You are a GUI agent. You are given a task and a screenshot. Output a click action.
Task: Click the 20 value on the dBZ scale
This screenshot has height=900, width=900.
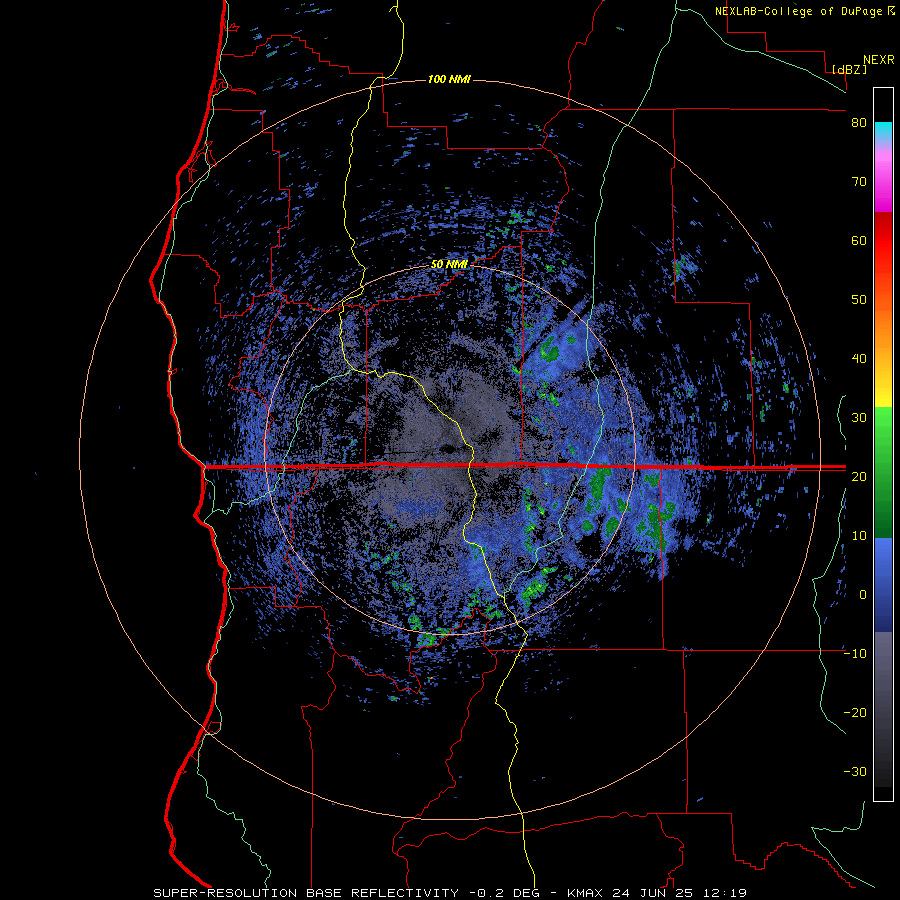click(x=859, y=476)
